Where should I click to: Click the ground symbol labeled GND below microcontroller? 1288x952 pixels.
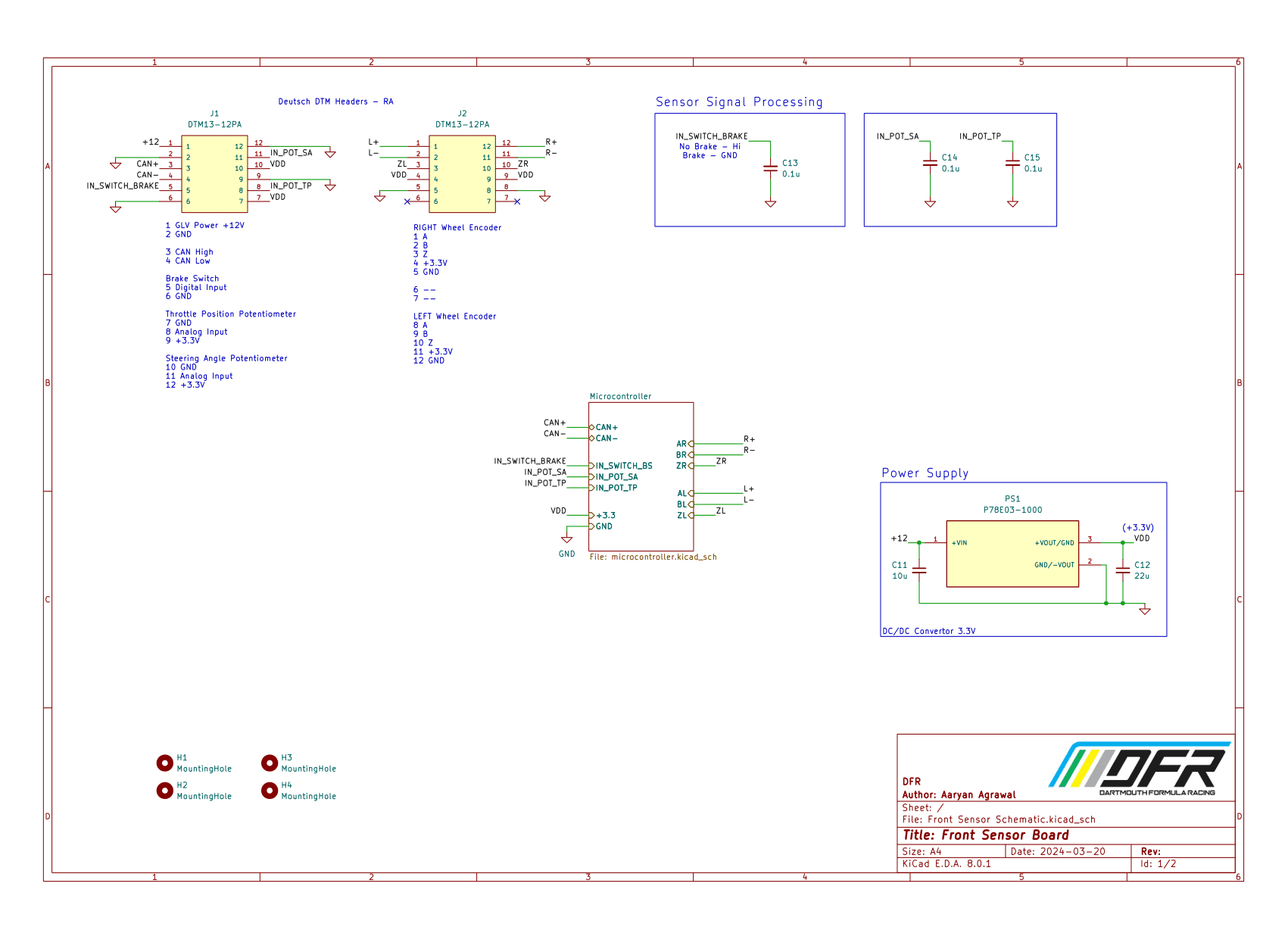(x=566, y=539)
